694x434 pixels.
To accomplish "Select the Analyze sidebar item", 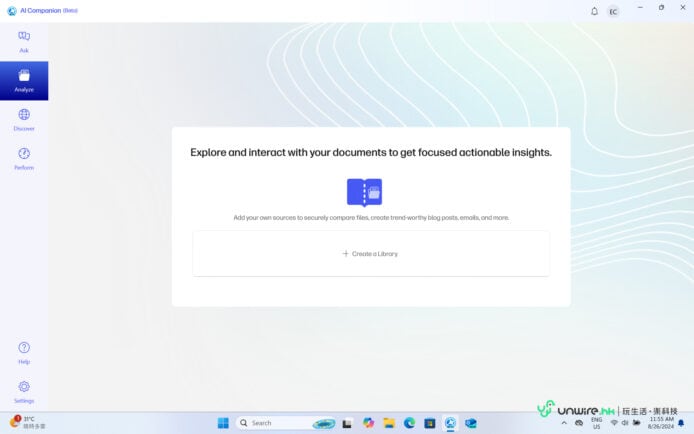I will (24, 80).
